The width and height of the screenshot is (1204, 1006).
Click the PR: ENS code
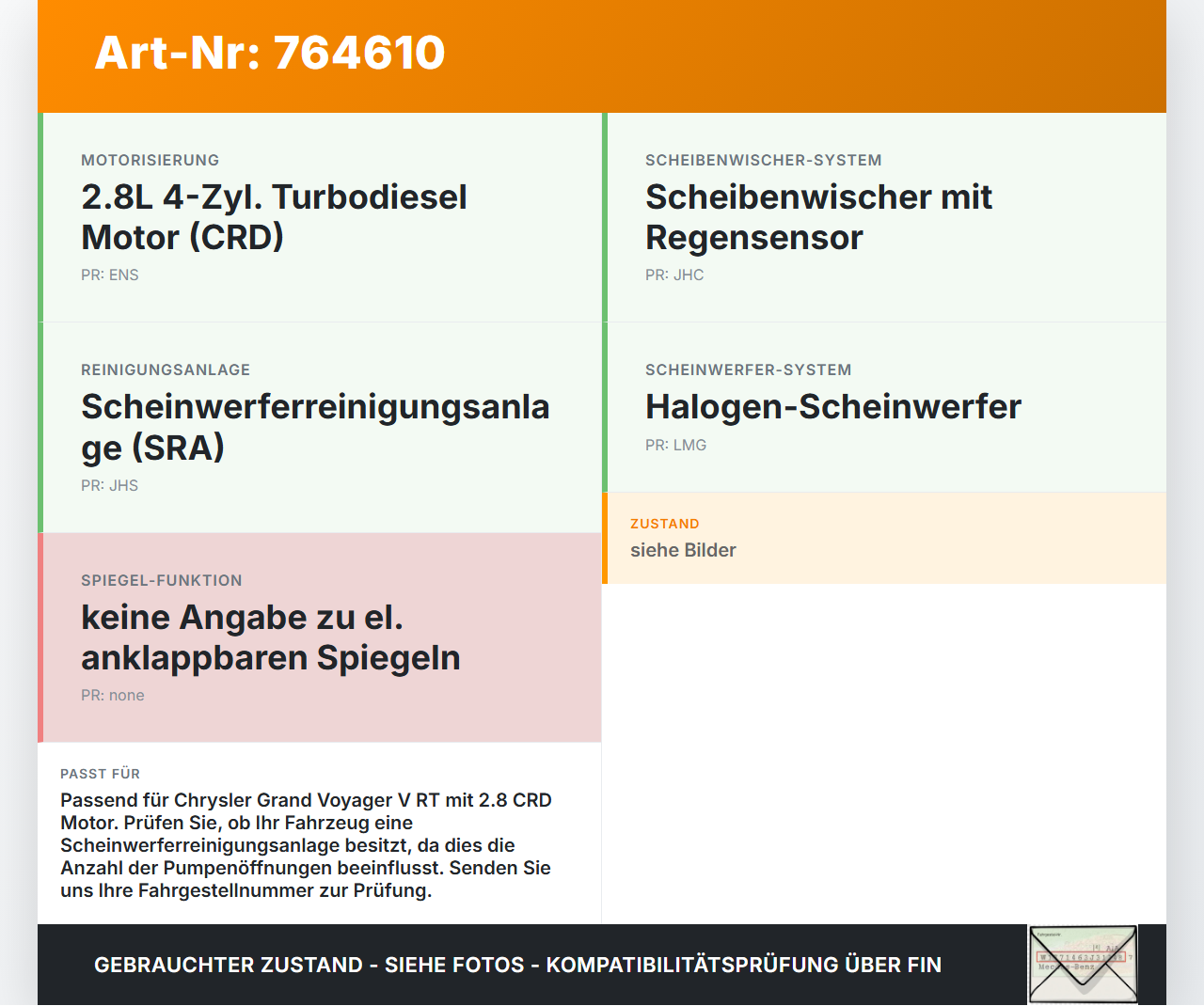coord(110,275)
